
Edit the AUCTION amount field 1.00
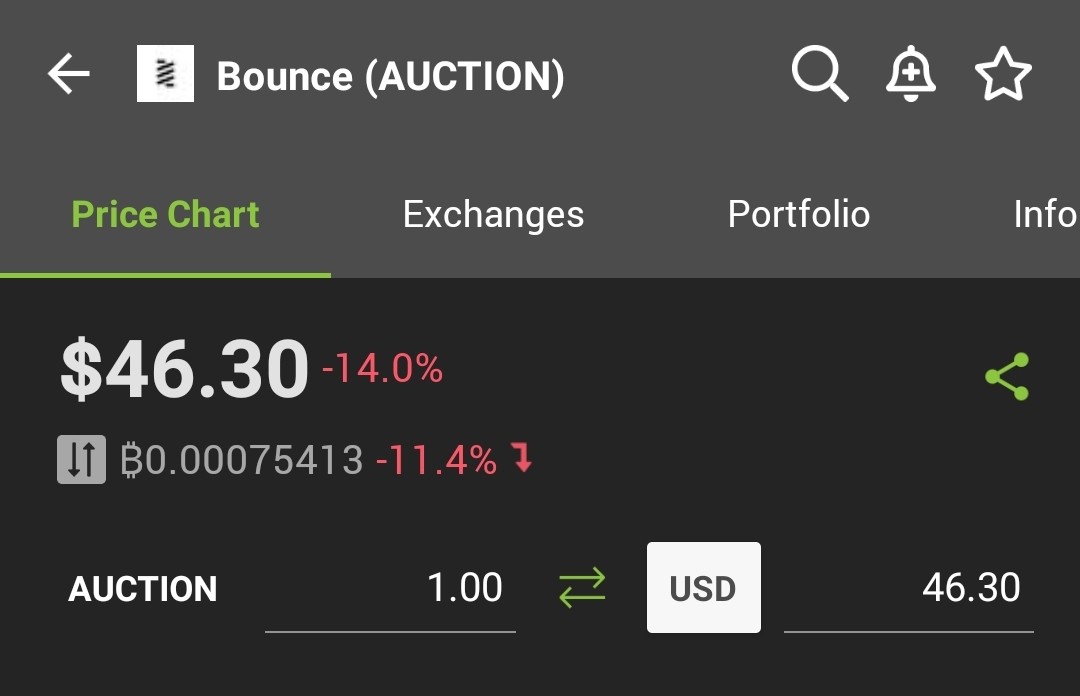(x=391, y=589)
